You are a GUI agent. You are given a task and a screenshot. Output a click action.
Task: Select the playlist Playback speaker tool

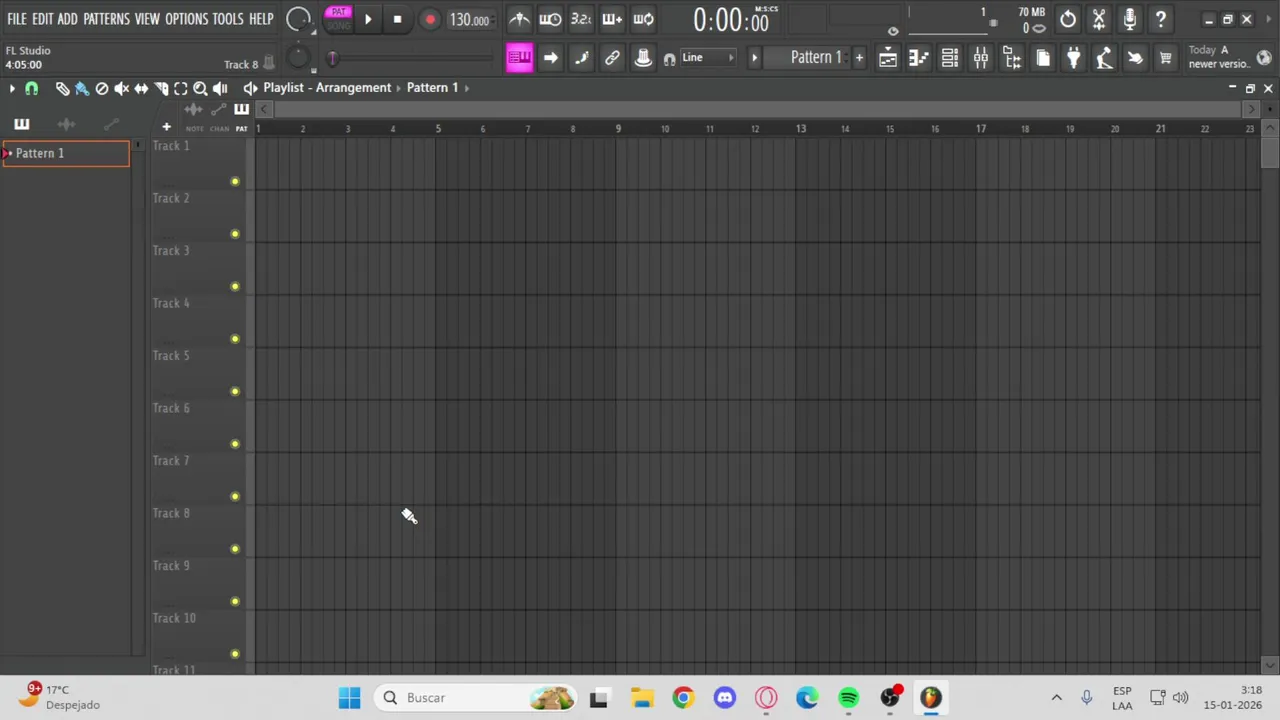pos(220,89)
